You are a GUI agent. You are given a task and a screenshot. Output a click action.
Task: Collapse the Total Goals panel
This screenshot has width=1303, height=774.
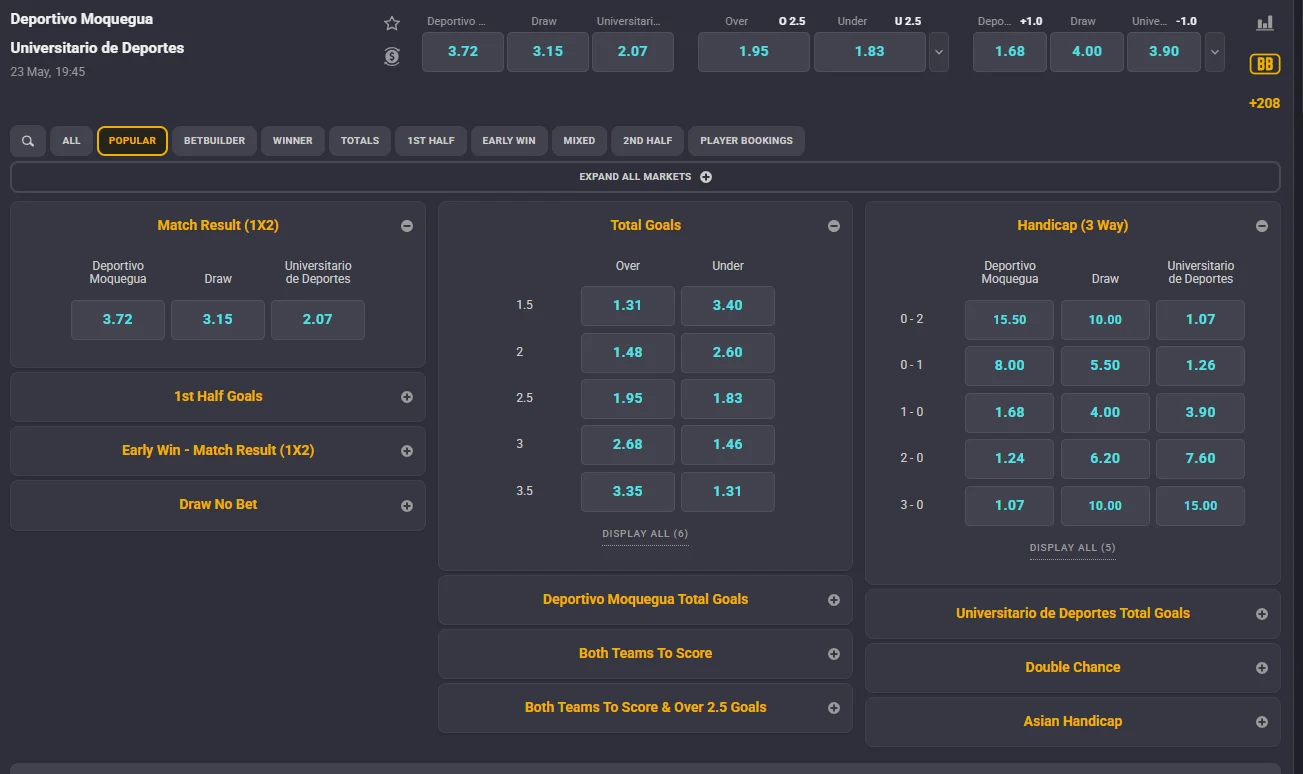[834, 226]
